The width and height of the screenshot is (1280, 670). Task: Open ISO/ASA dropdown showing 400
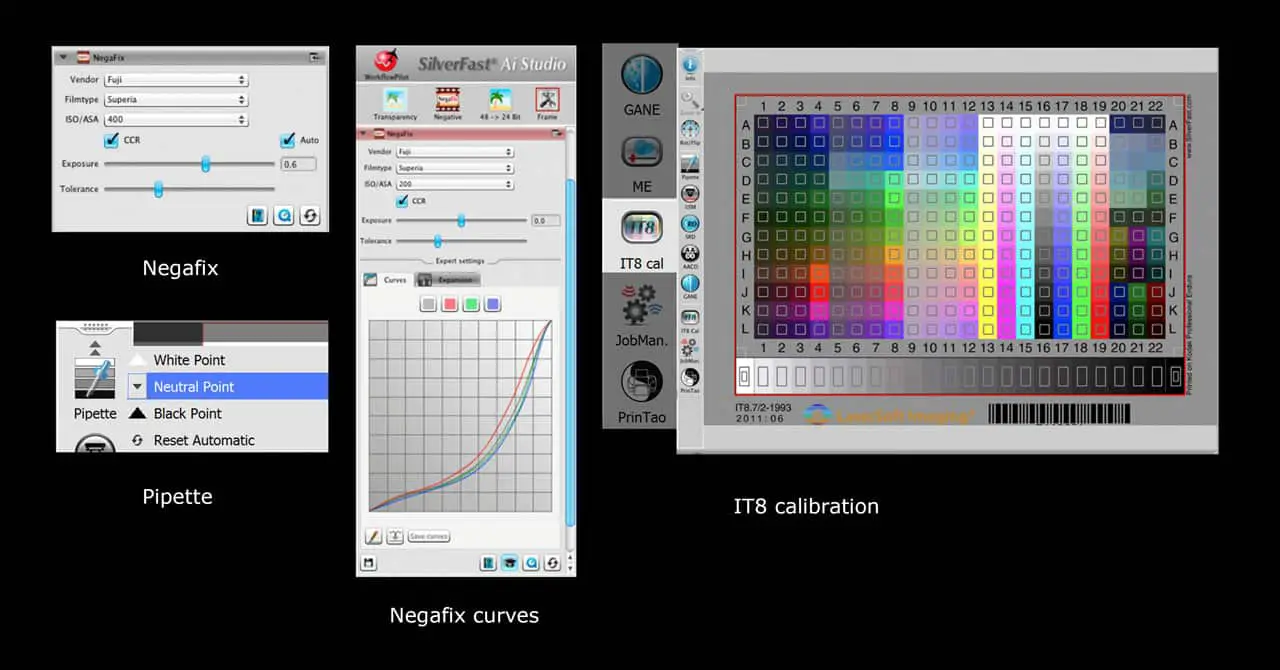pyautogui.click(x=176, y=120)
